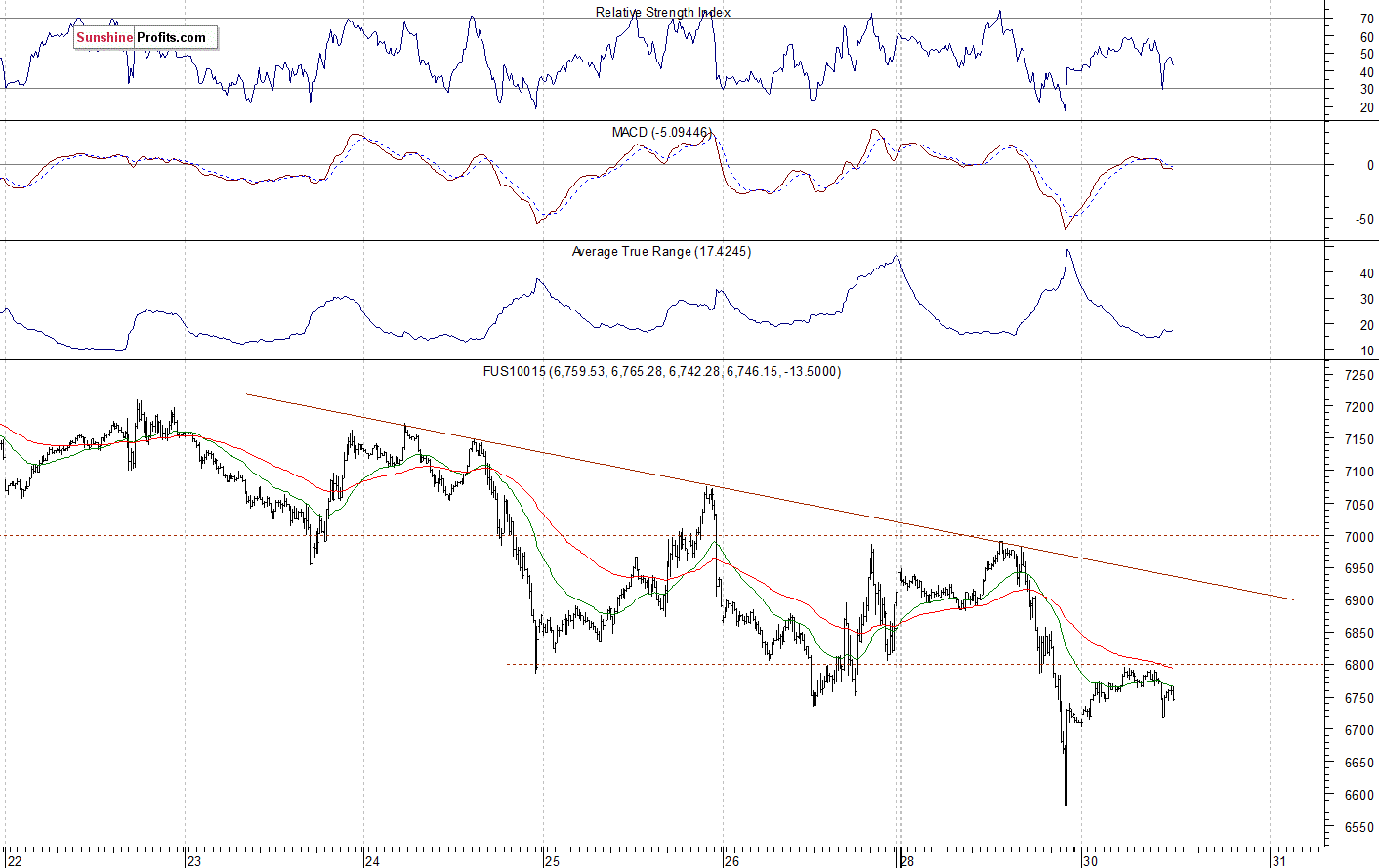Click date label 23 on time axis

(193, 861)
